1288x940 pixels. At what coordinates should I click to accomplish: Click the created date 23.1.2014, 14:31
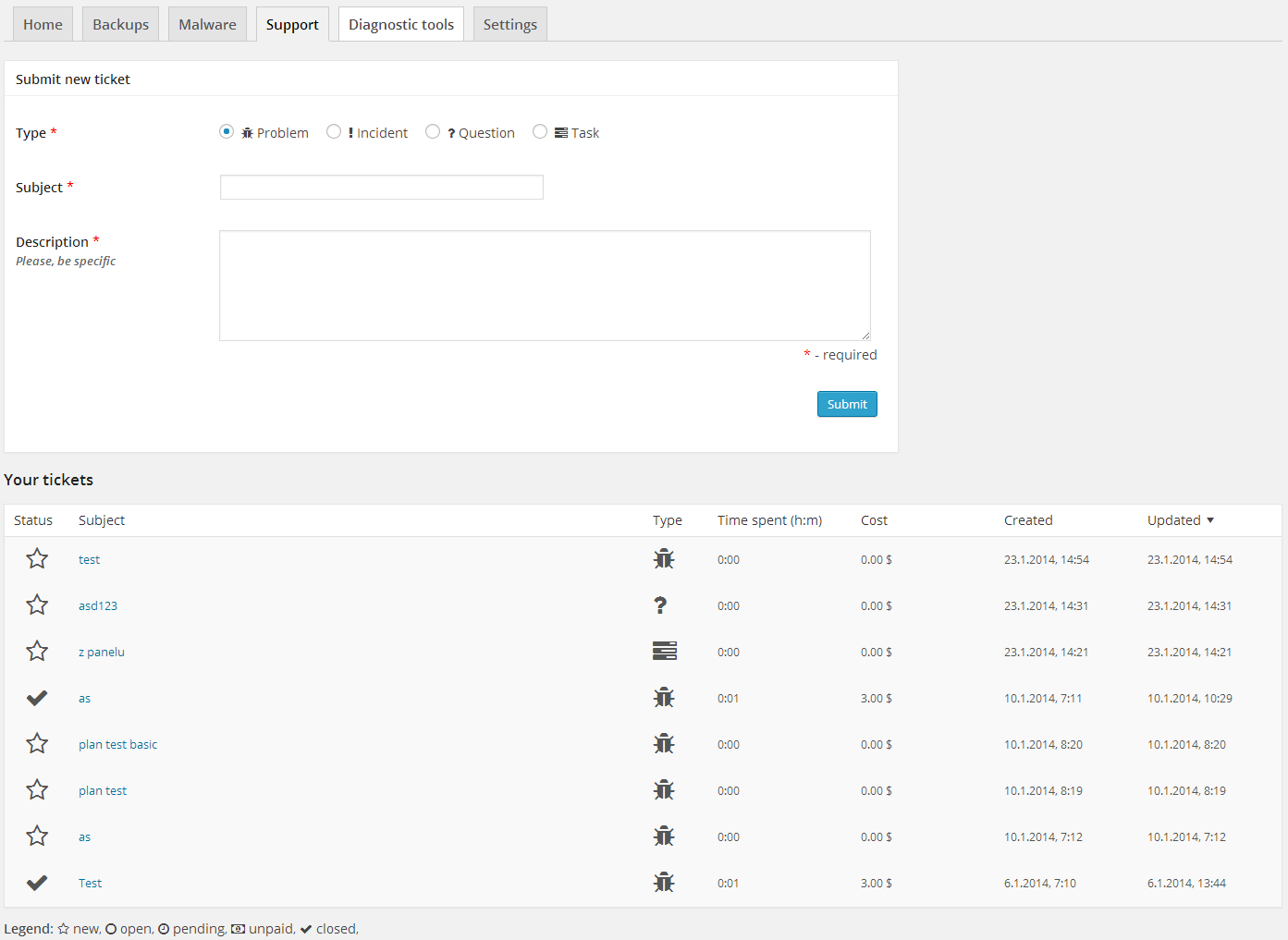(x=1046, y=605)
